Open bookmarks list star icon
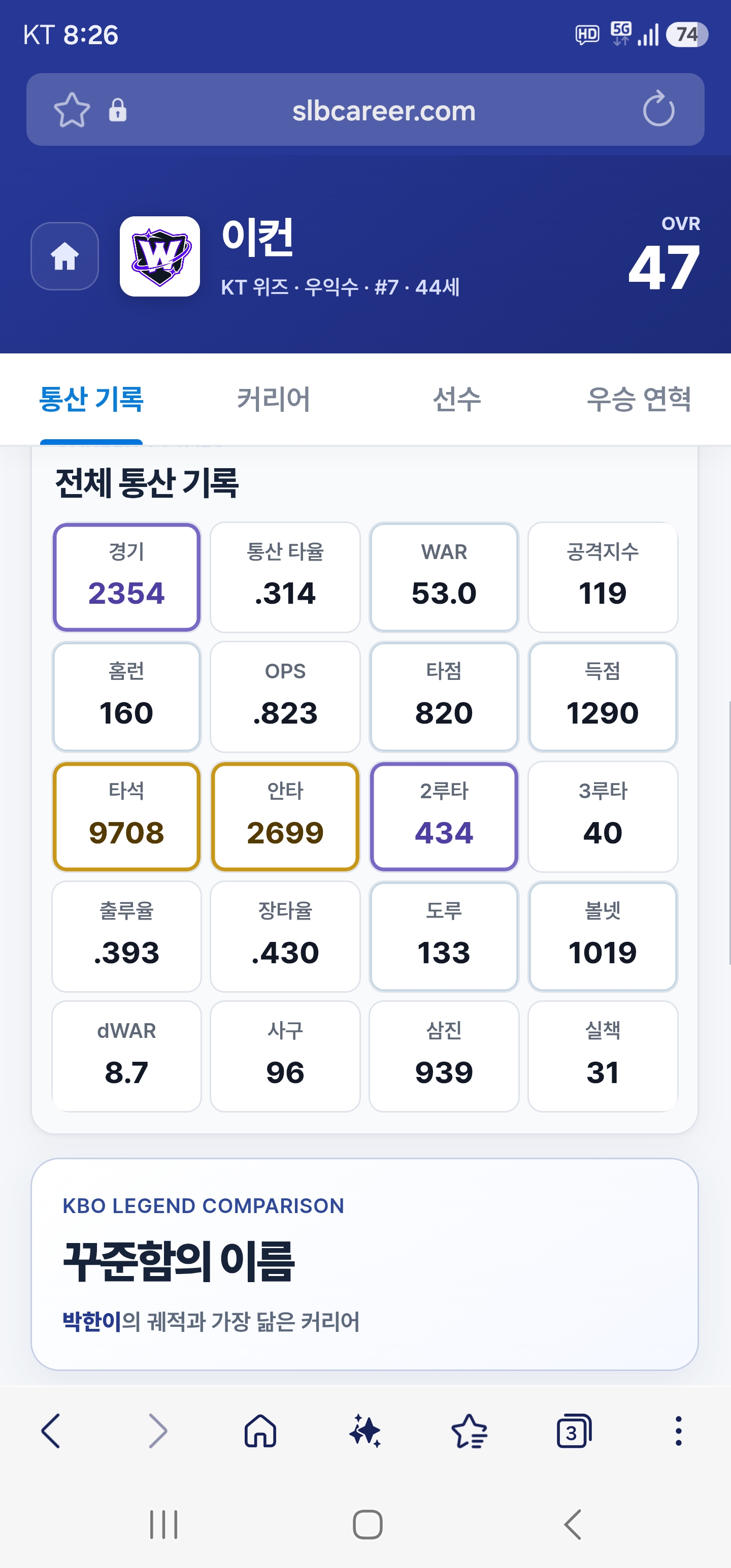Screen dimensions: 731x1568 469,1430
